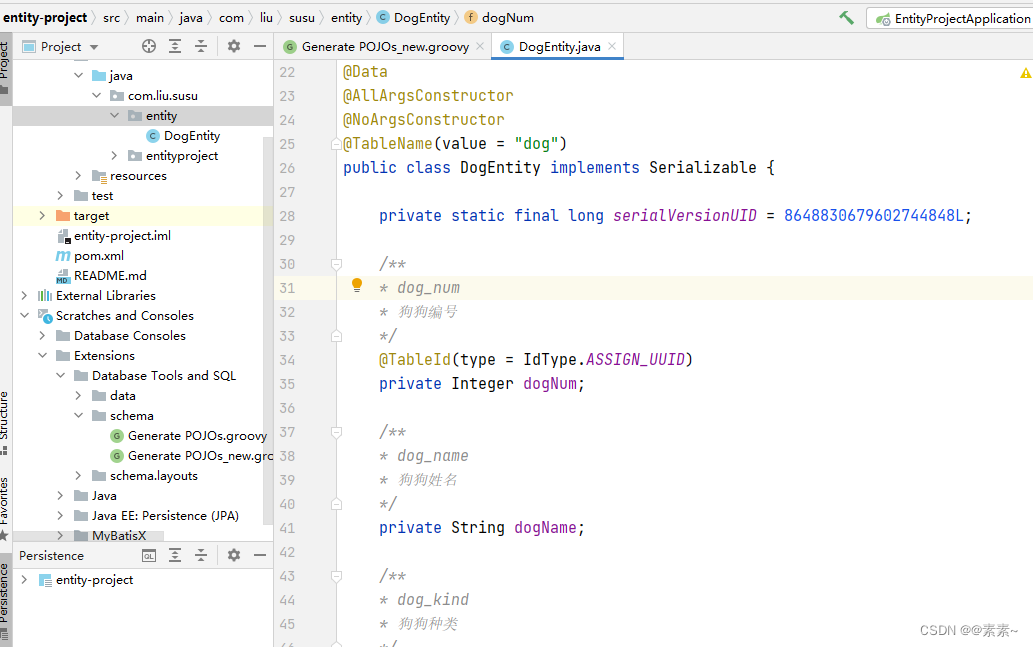Expand the entityproject package
This screenshot has height=647, width=1033.
click(115, 155)
